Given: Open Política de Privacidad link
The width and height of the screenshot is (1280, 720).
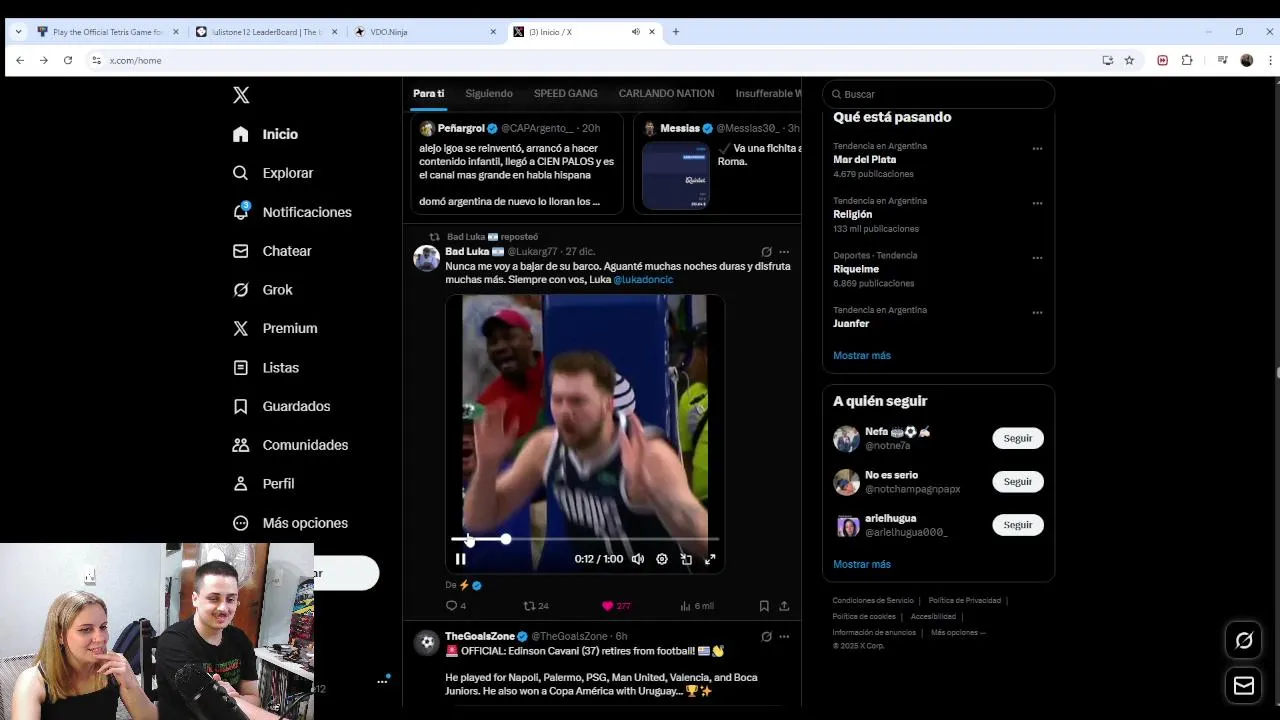Looking at the screenshot, I should point(965,601).
